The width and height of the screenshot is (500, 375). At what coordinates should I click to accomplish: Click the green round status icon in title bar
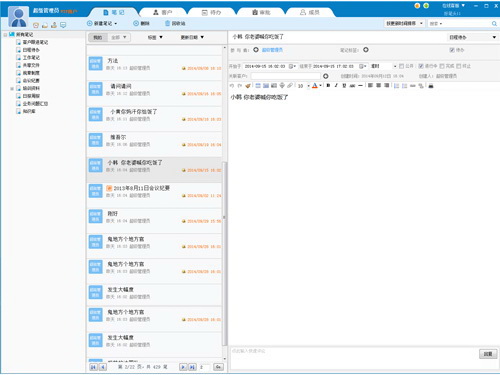426,6
